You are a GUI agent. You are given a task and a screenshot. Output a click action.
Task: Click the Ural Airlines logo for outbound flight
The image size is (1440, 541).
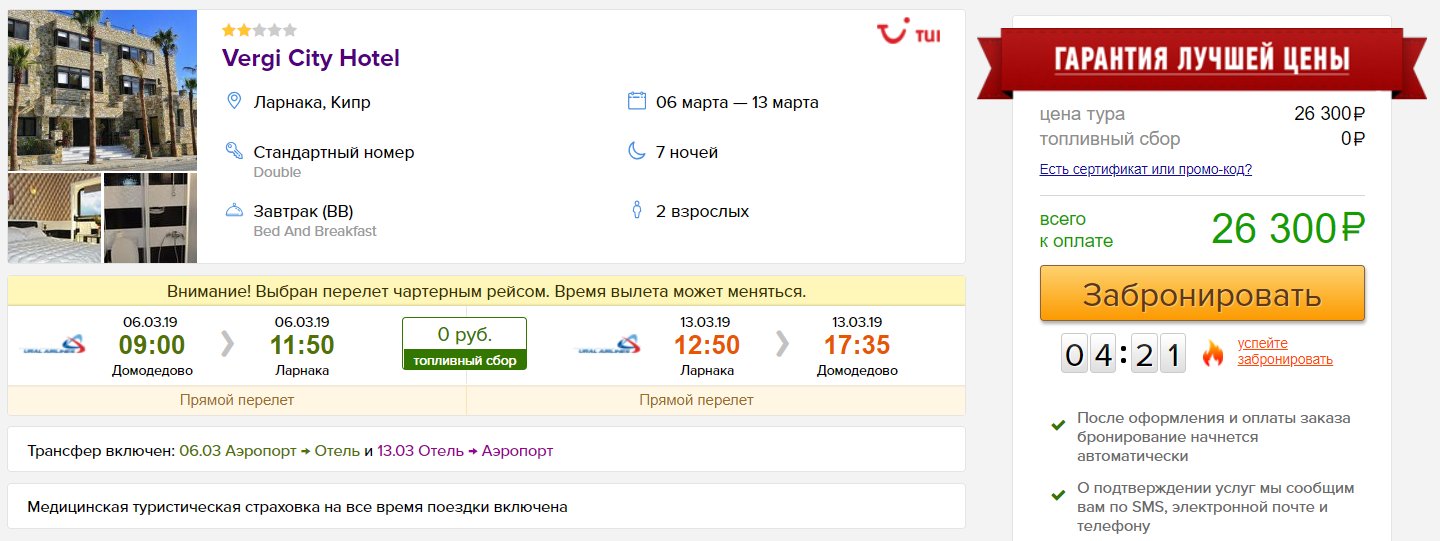[53, 345]
